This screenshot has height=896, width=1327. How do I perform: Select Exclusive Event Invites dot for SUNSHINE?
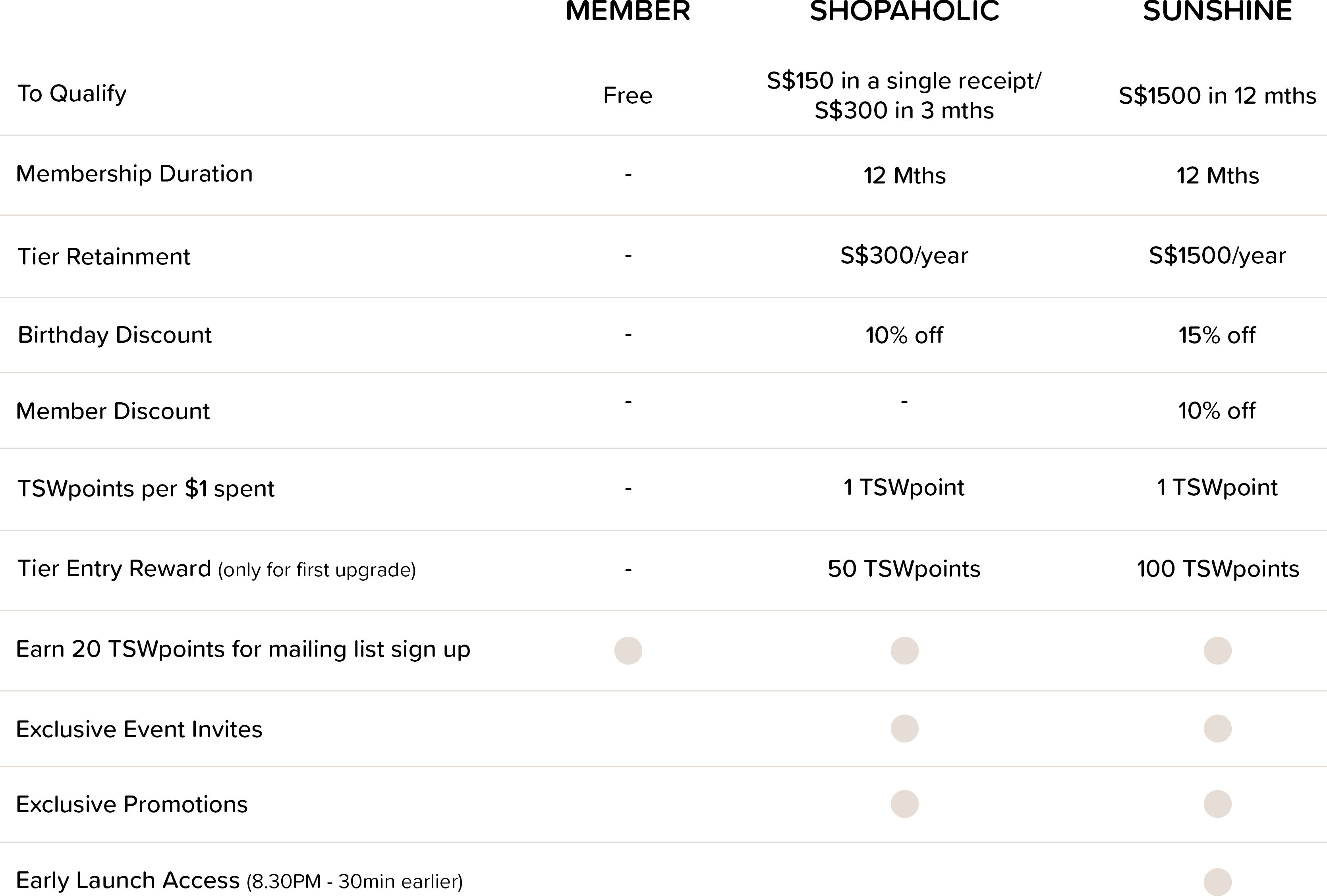(x=1217, y=728)
